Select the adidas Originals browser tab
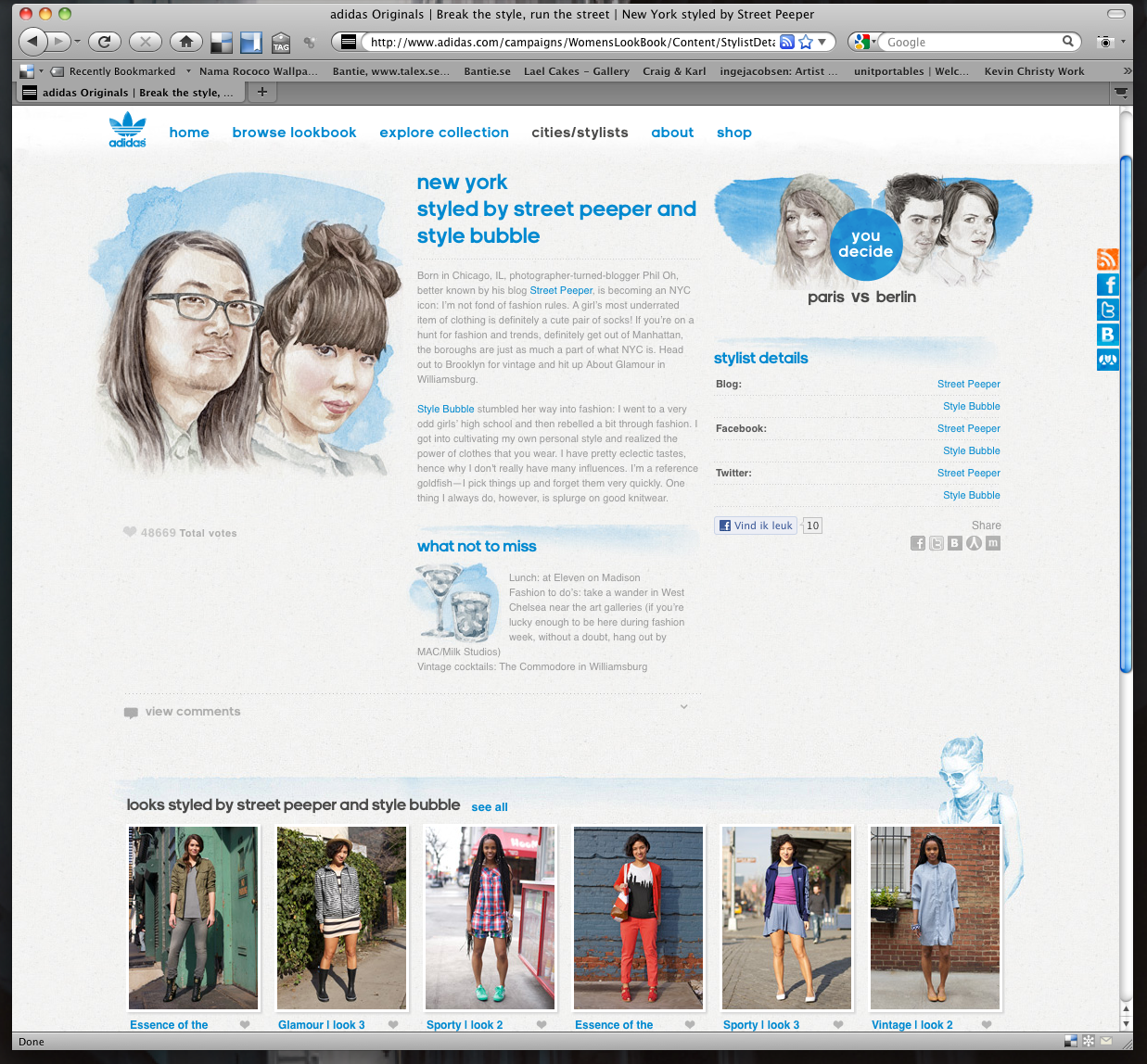This screenshot has width=1147, height=1064. point(130,92)
